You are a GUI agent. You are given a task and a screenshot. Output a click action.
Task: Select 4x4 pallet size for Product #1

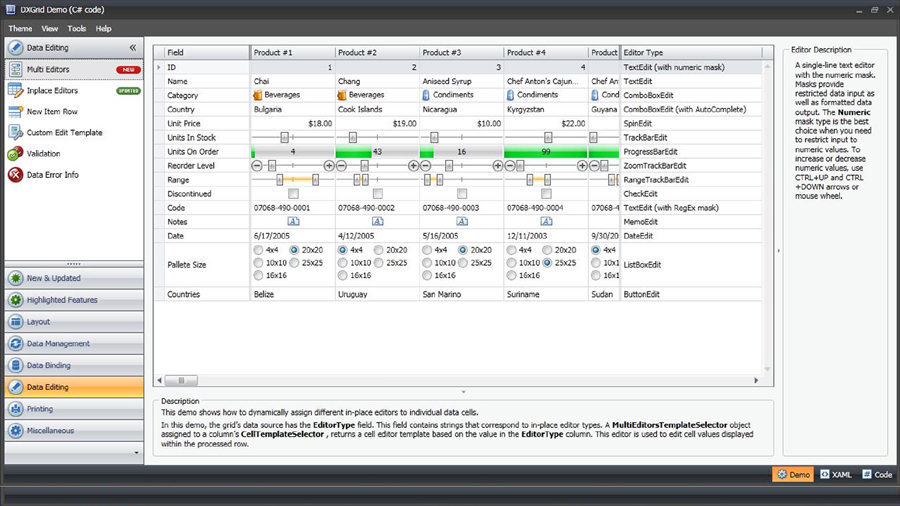pyautogui.click(x=259, y=250)
